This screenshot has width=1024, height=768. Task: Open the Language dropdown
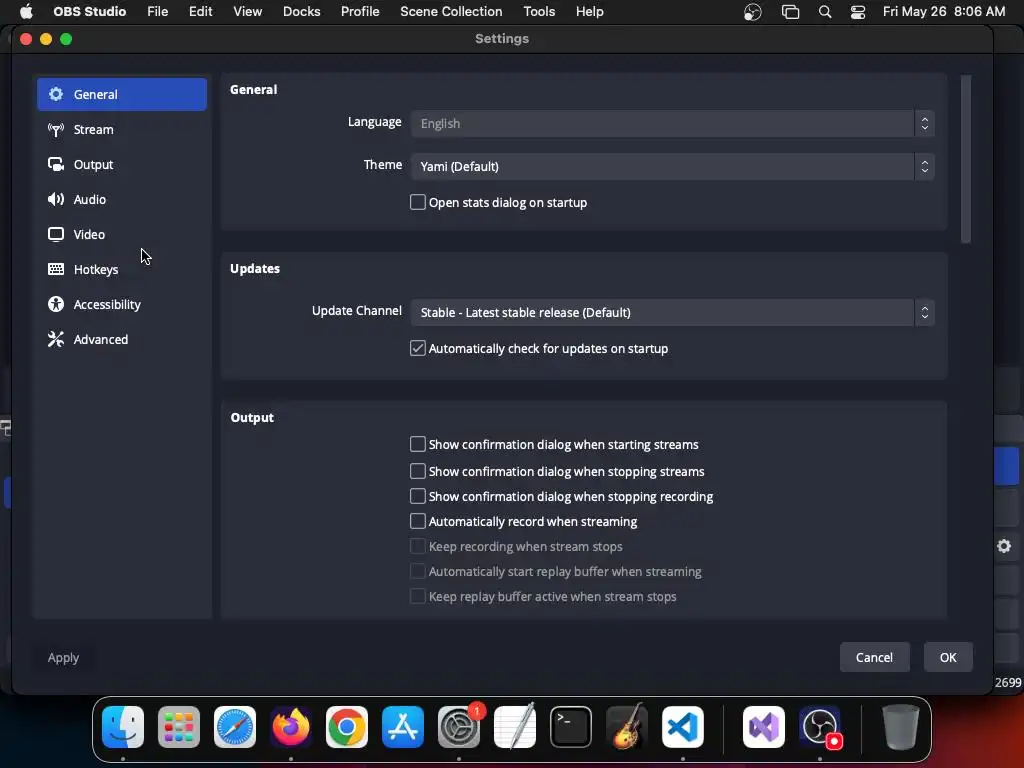point(673,123)
